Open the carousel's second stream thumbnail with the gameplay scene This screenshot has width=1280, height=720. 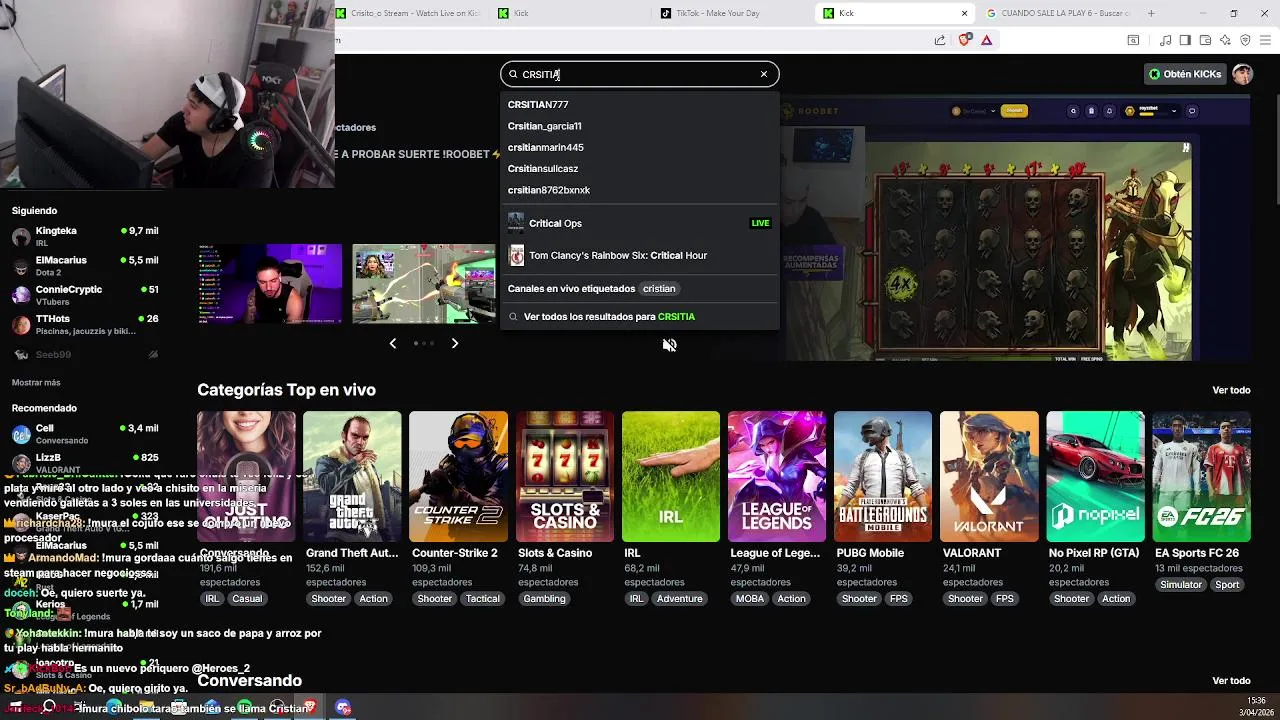[x=423, y=284]
